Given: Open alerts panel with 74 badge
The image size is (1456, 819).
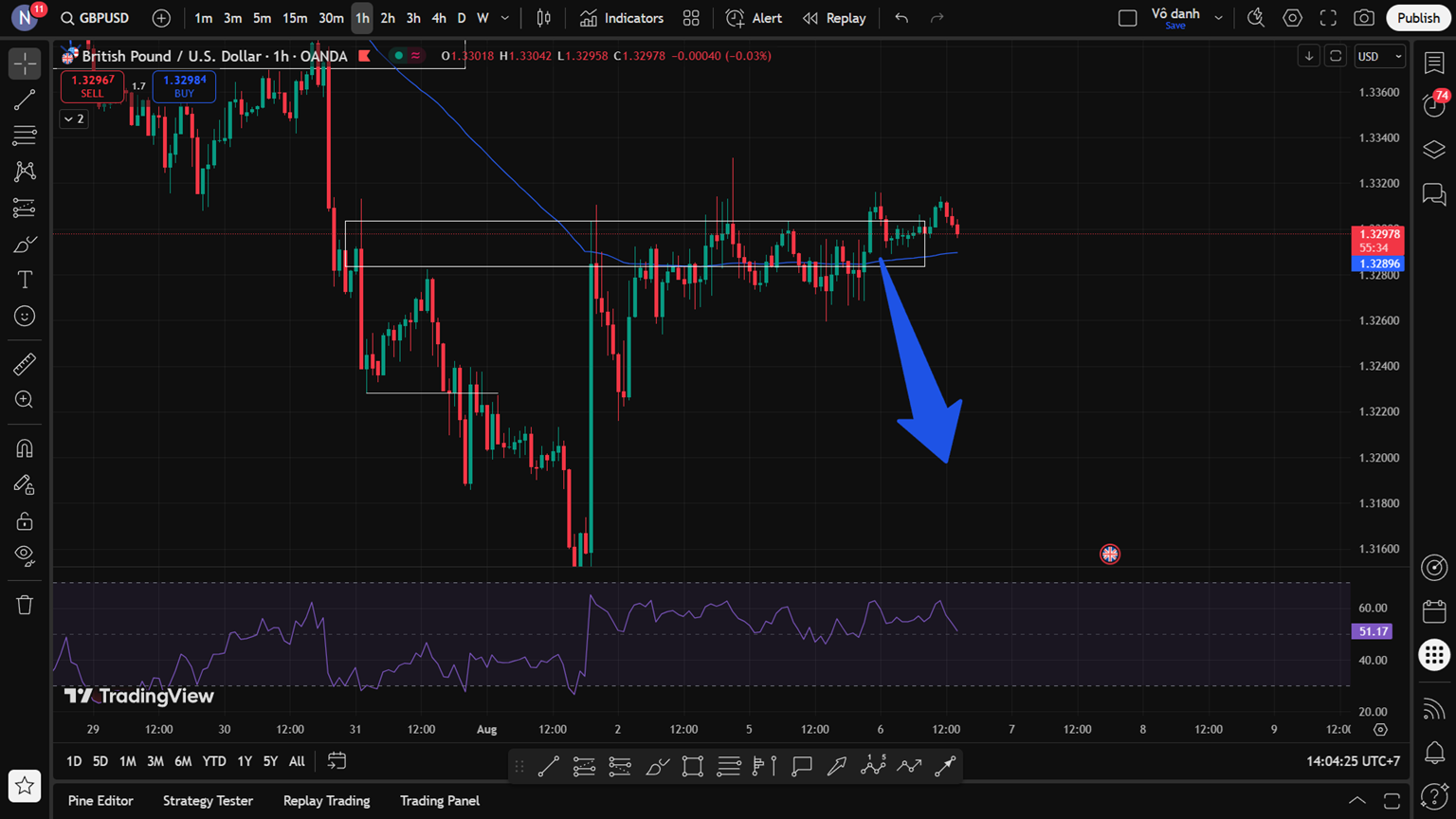Looking at the screenshot, I should click(1434, 104).
